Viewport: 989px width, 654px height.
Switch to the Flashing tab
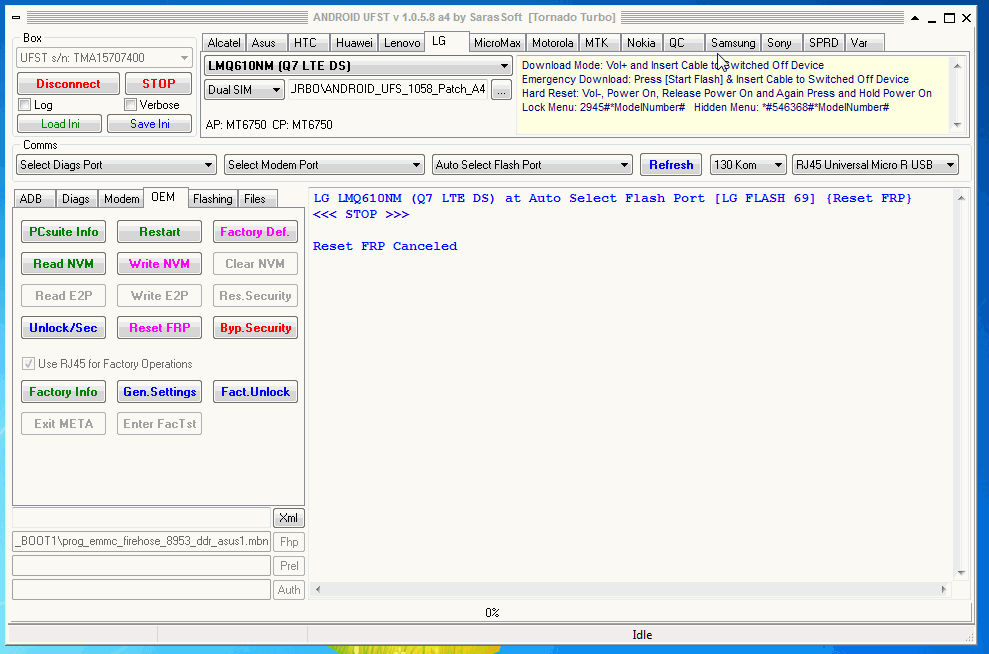tap(213, 199)
